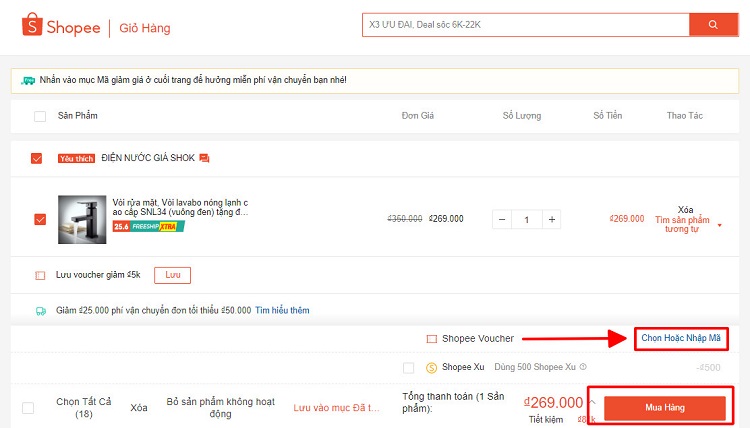Increase product quantity with plus button
Viewport: 750px width, 428px height.
click(551, 219)
